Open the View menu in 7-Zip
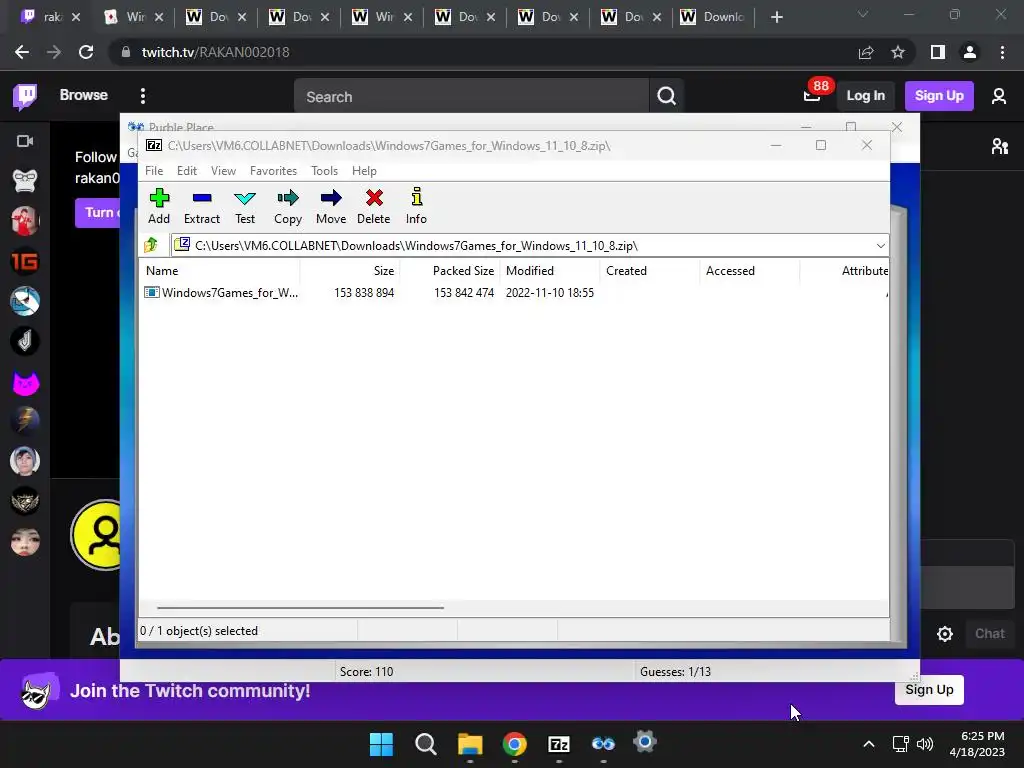This screenshot has width=1024, height=768. click(x=223, y=170)
